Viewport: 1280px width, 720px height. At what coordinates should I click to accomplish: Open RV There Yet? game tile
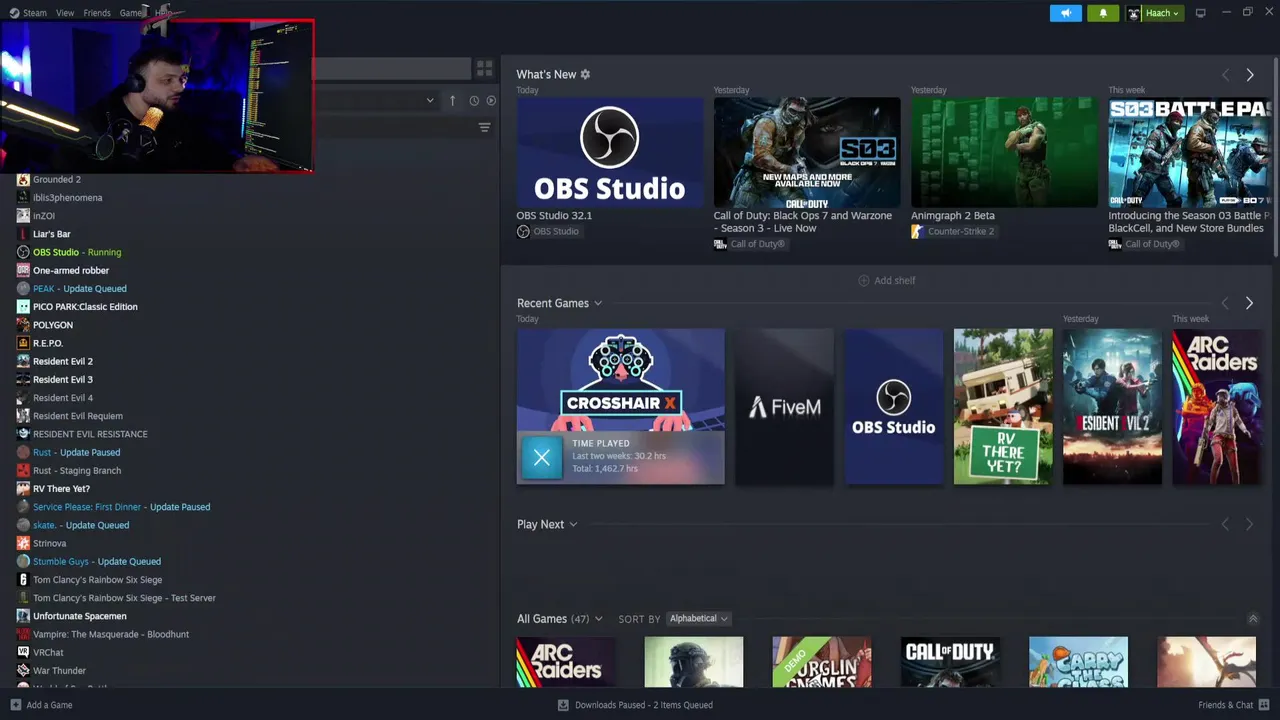click(x=1003, y=407)
